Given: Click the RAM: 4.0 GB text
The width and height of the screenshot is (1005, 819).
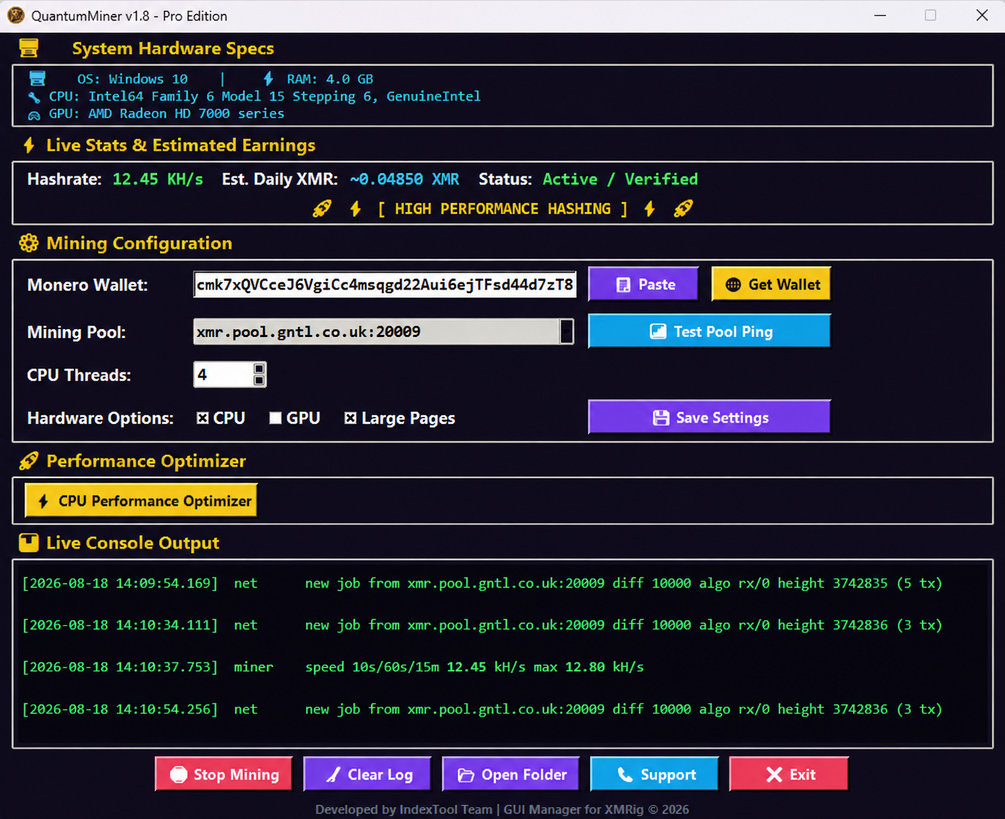Looking at the screenshot, I should pyautogui.click(x=330, y=79).
